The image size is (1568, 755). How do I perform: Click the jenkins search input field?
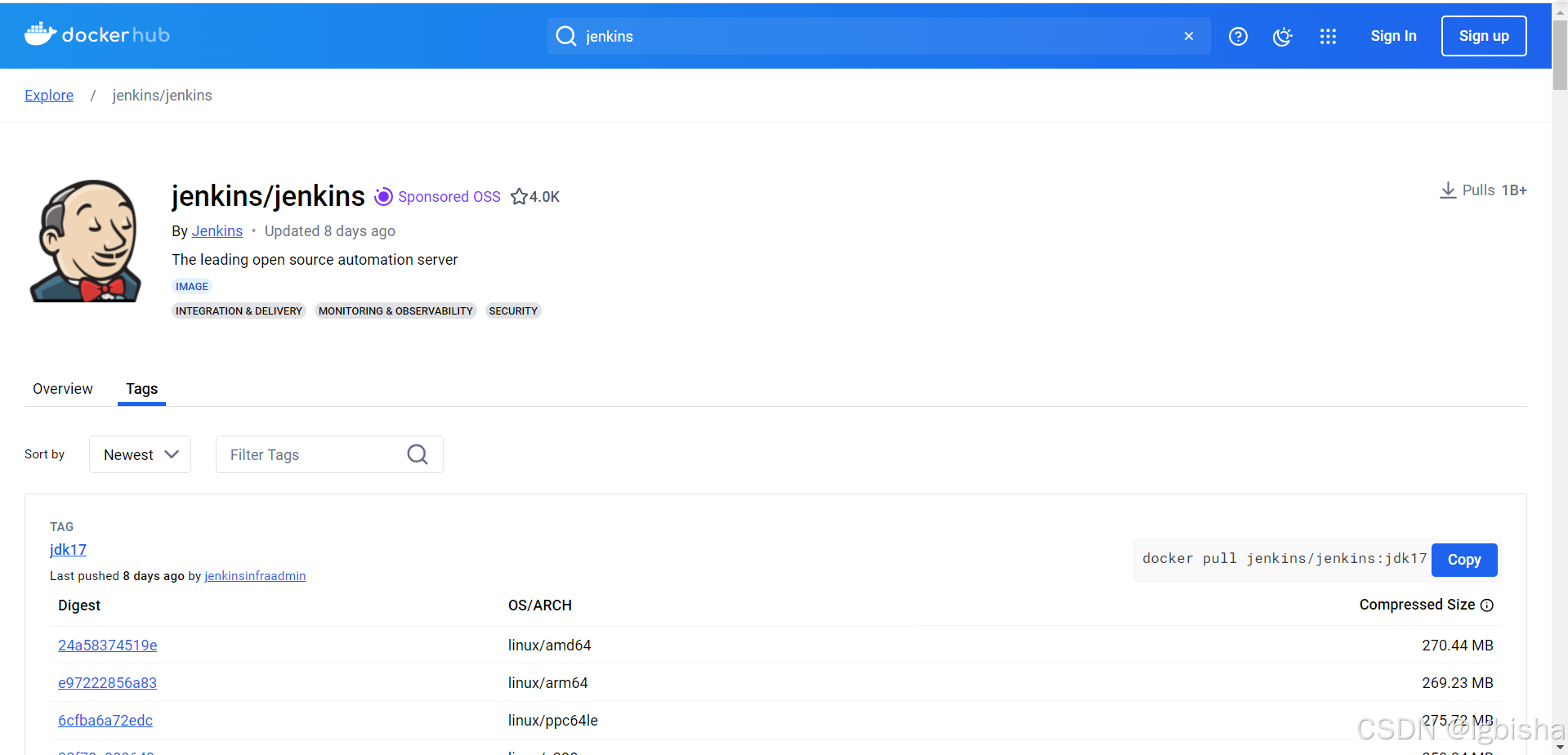click(x=878, y=36)
